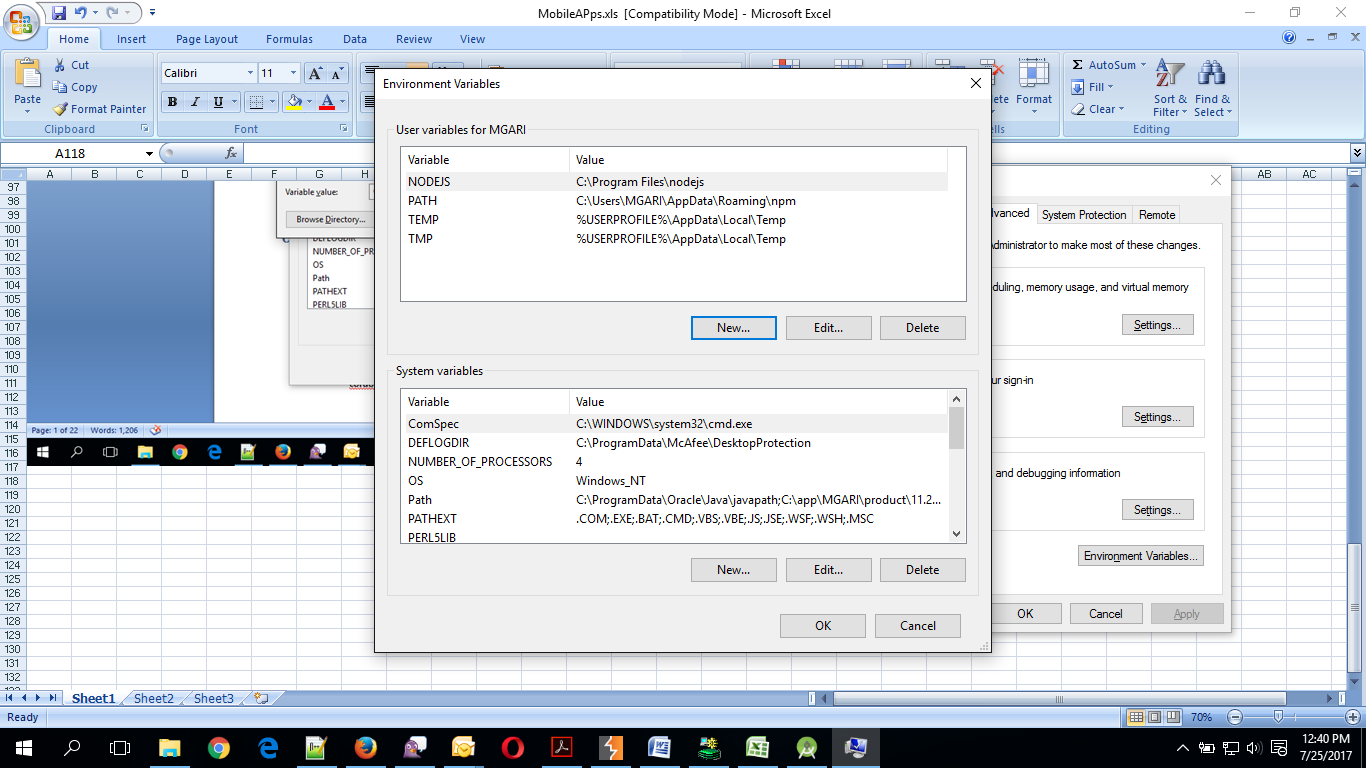Confirm Environment Variables with OK

click(x=823, y=626)
